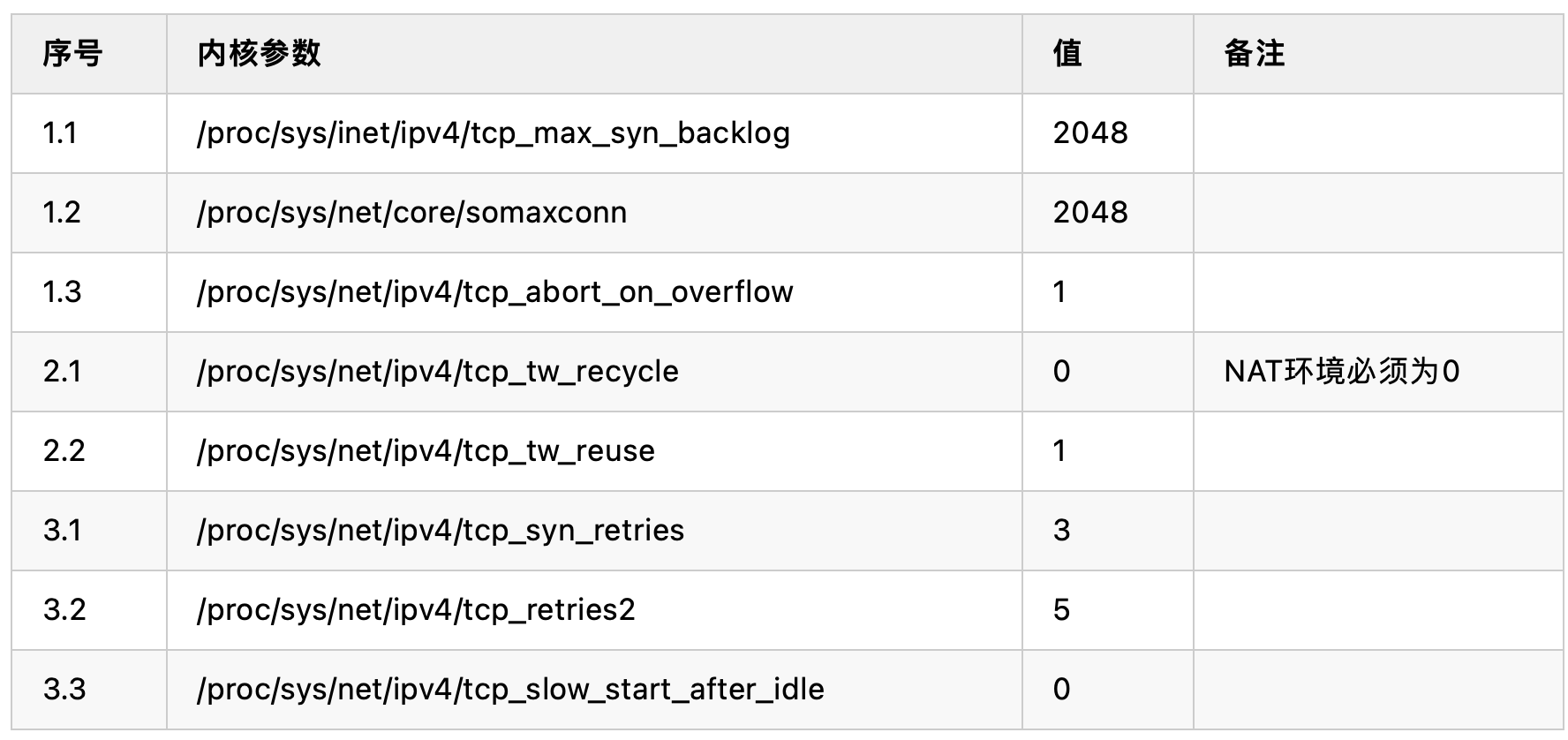The width and height of the screenshot is (1568, 740).
Task: Select the tcp_retries2 parameter cell
Action: [x=594, y=610]
